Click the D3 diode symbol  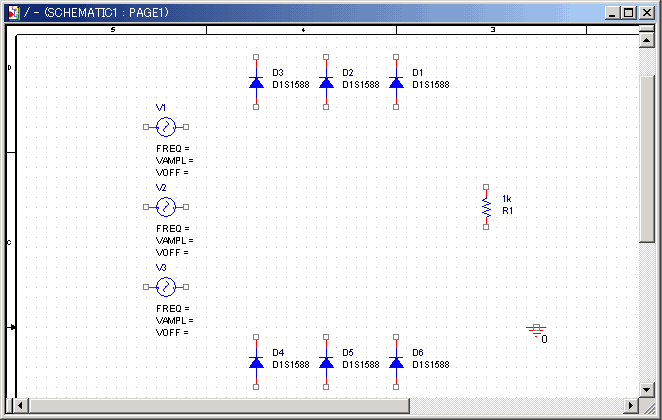click(x=256, y=82)
